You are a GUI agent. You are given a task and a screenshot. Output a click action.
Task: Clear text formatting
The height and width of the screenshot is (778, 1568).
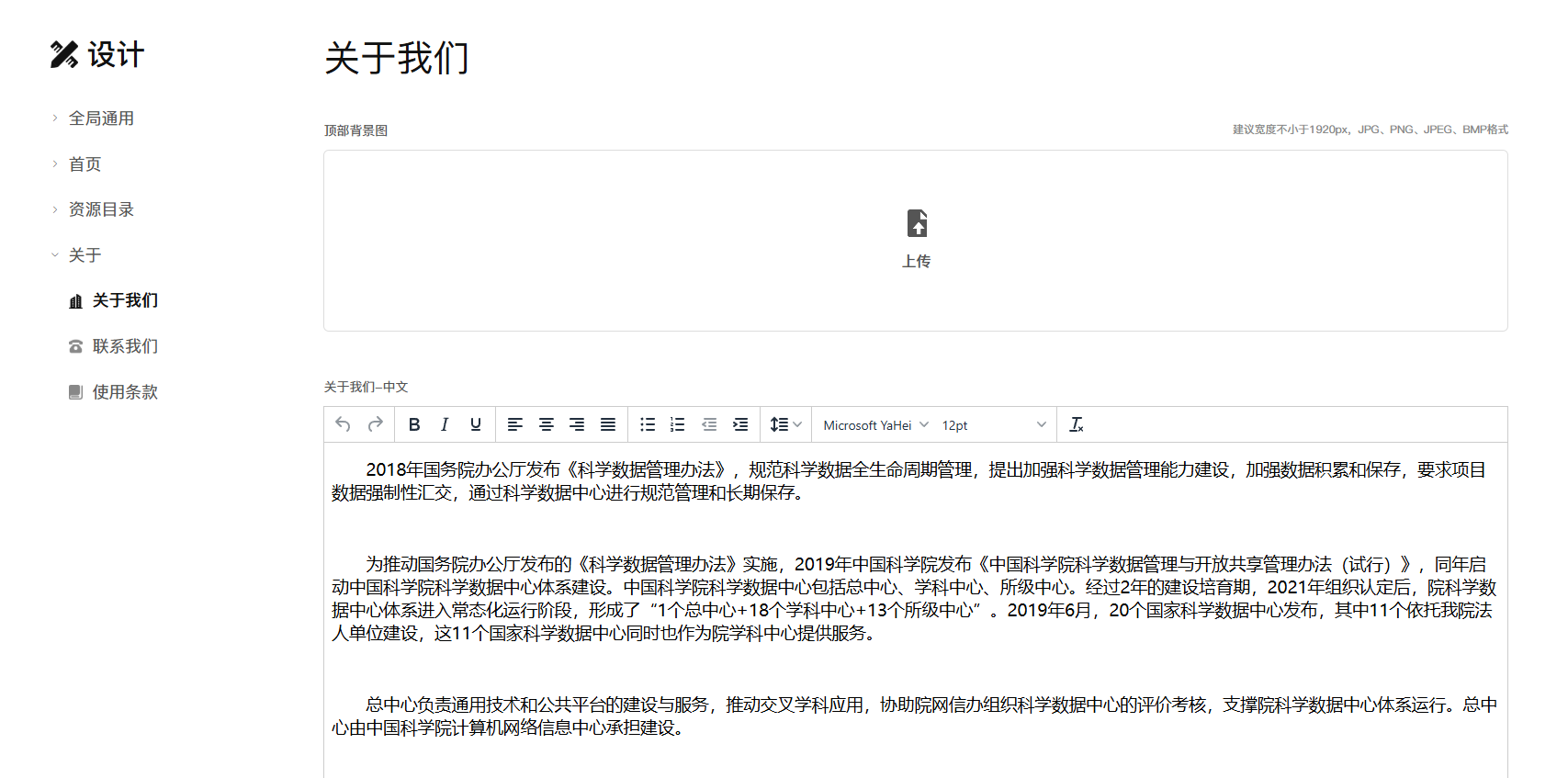(1077, 424)
